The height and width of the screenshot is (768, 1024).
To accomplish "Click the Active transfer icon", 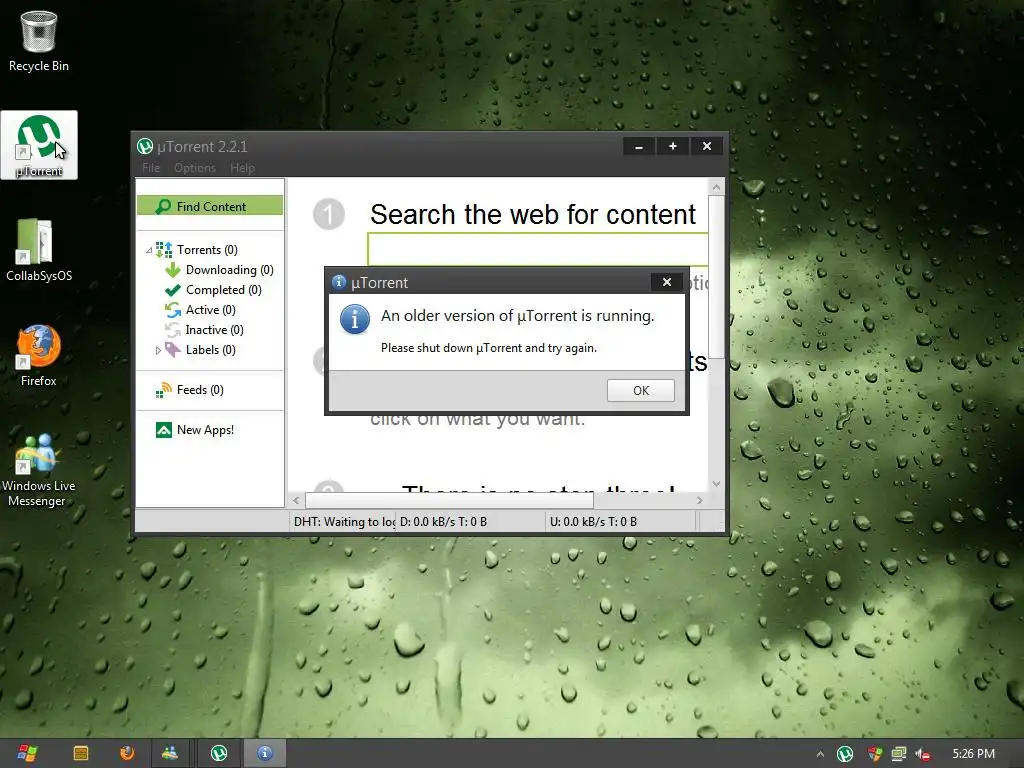I will [172, 310].
